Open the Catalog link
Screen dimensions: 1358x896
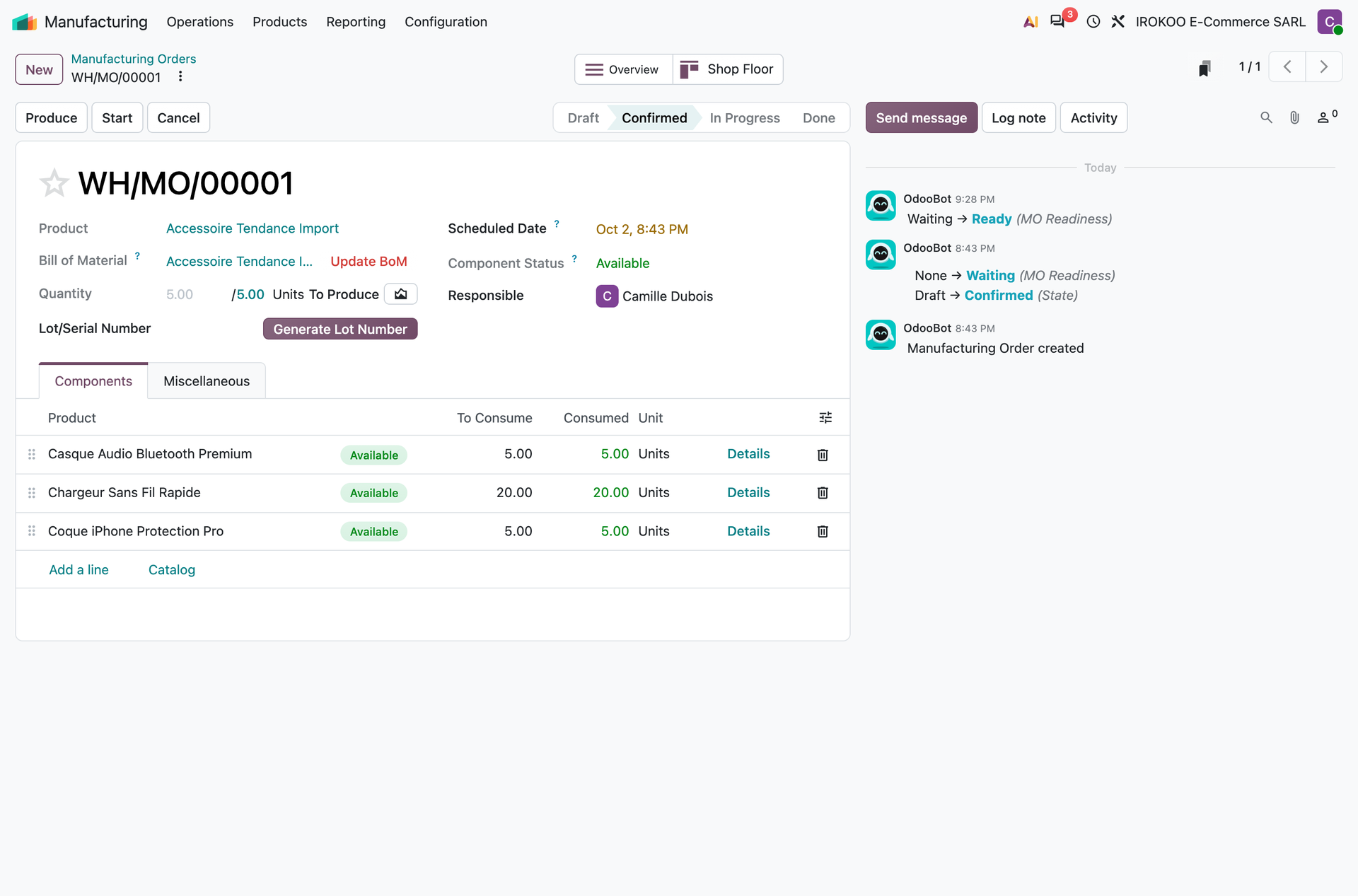click(x=172, y=569)
